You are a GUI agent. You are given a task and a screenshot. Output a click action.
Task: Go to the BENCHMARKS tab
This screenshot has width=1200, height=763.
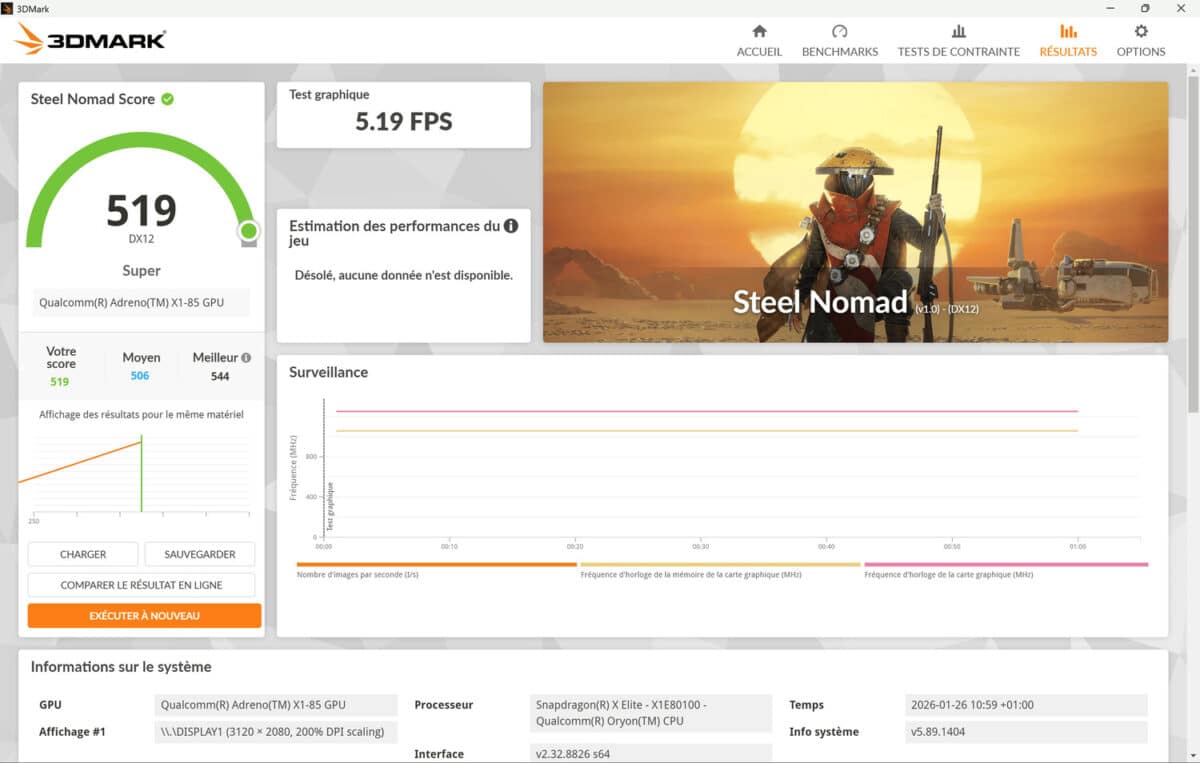point(839,52)
